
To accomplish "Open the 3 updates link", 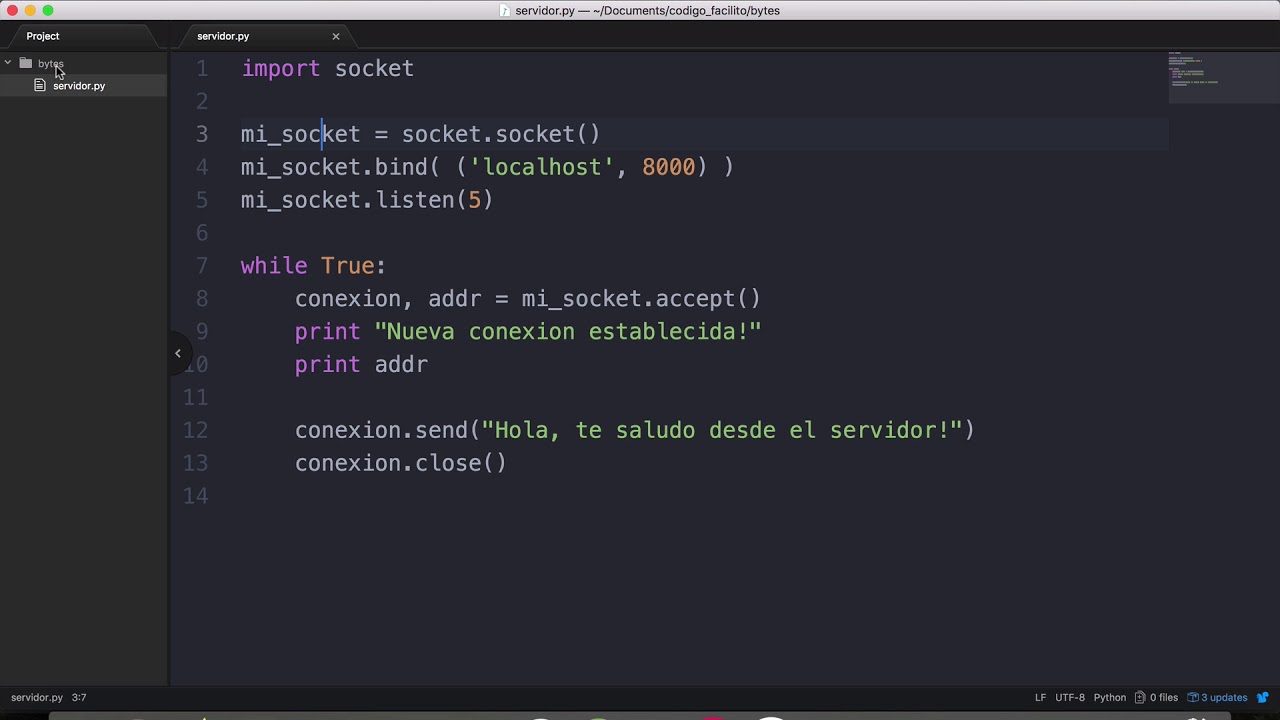I will point(1225,698).
